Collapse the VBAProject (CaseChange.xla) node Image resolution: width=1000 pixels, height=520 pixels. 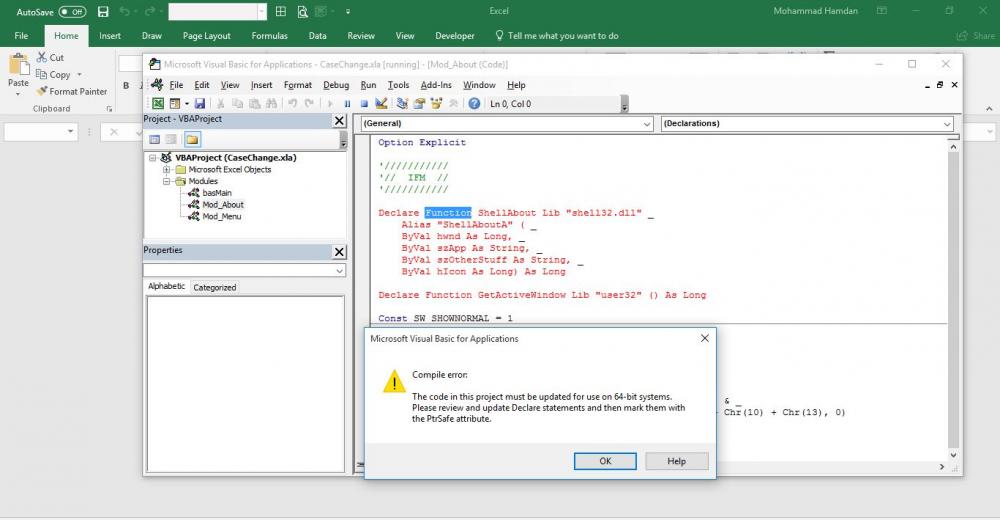coord(152,158)
